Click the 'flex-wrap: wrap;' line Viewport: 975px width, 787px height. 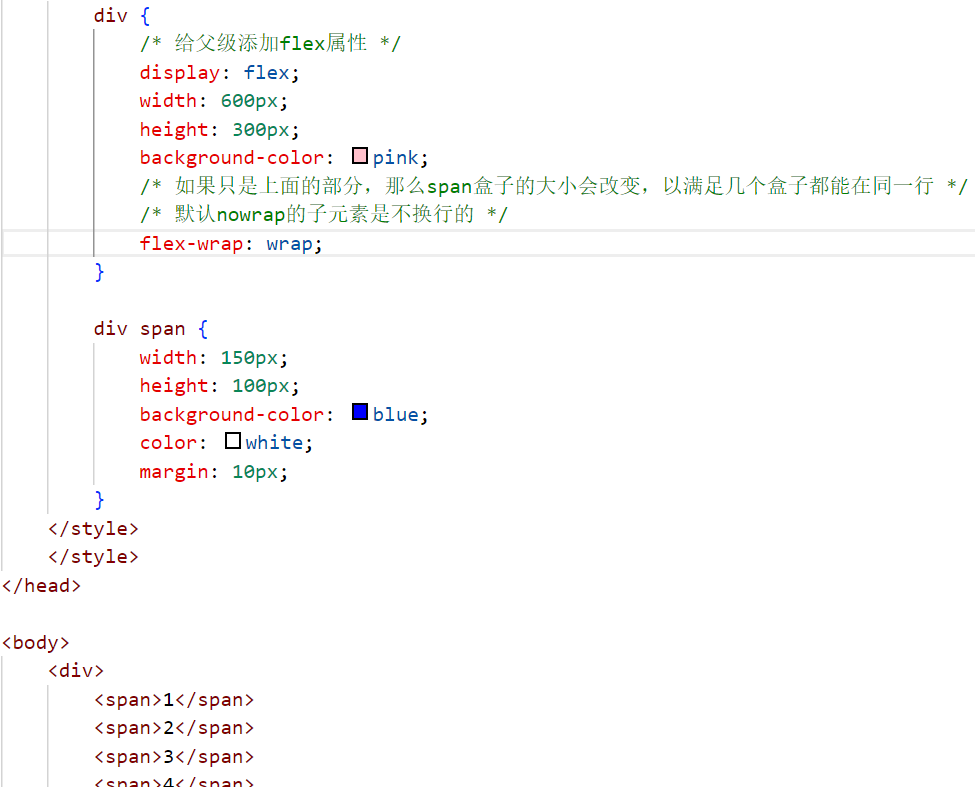[x=231, y=244]
